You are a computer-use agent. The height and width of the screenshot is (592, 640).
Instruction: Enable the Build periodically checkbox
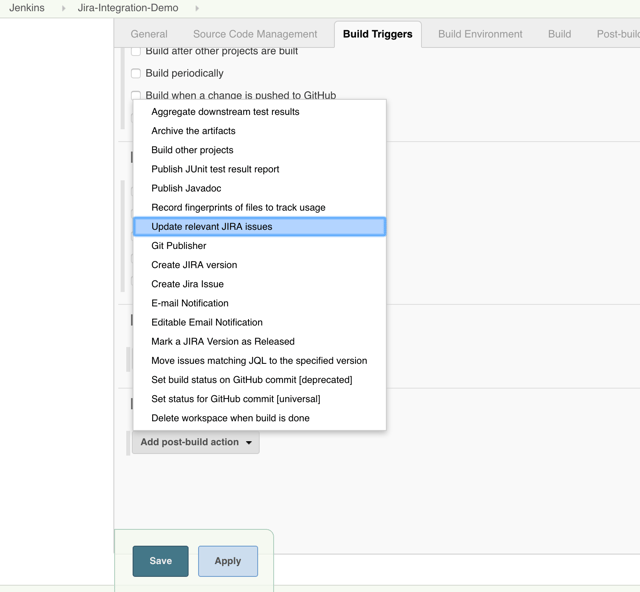click(x=136, y=73)
